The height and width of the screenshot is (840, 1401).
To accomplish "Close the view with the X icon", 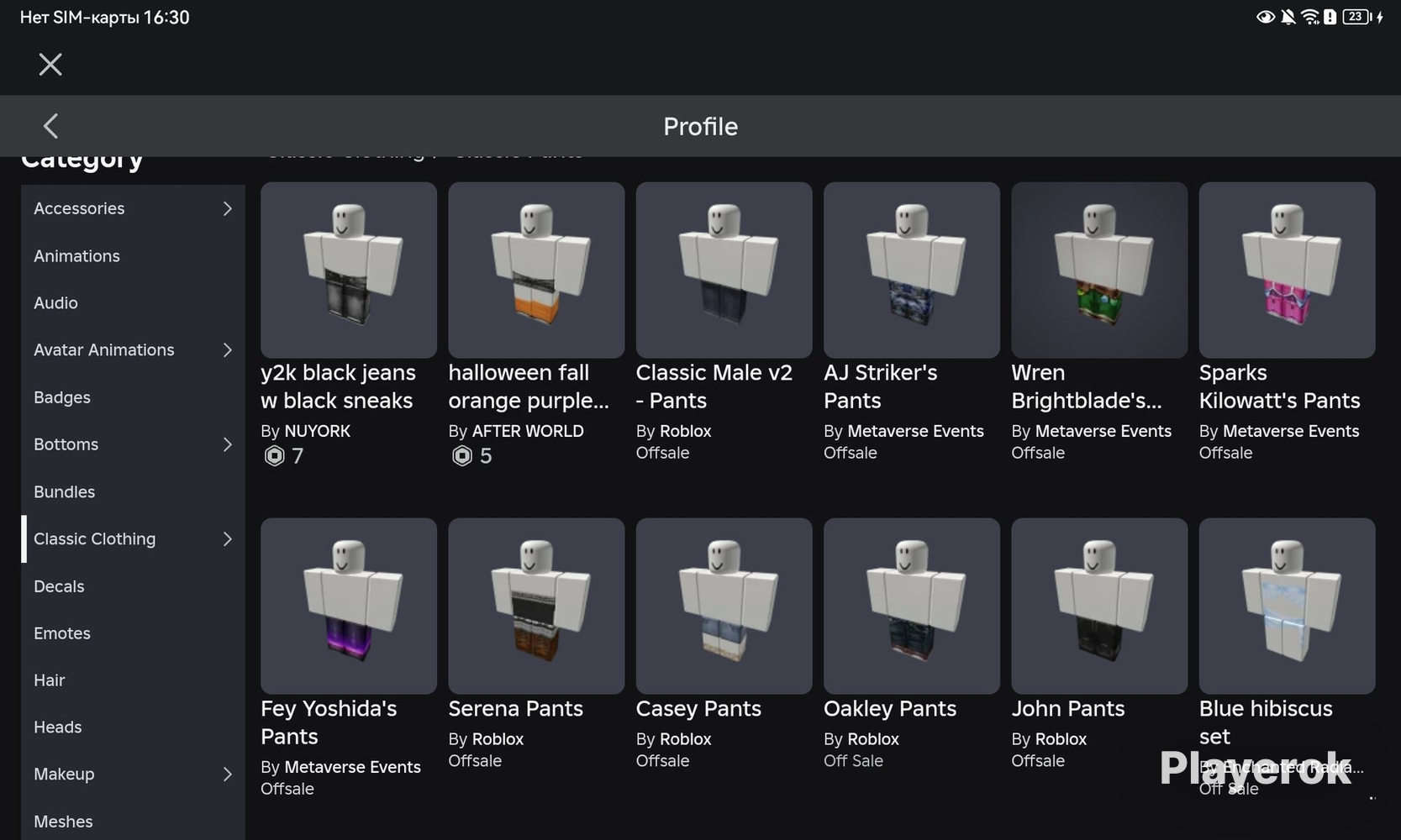I will 50,65.
